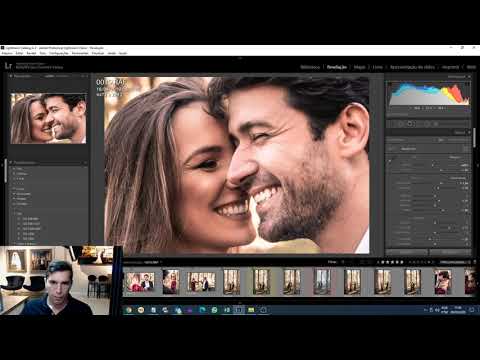Click the Navigator preview thumbnail
This screenshot has width=480, height=360.
[x=49, y=119]
